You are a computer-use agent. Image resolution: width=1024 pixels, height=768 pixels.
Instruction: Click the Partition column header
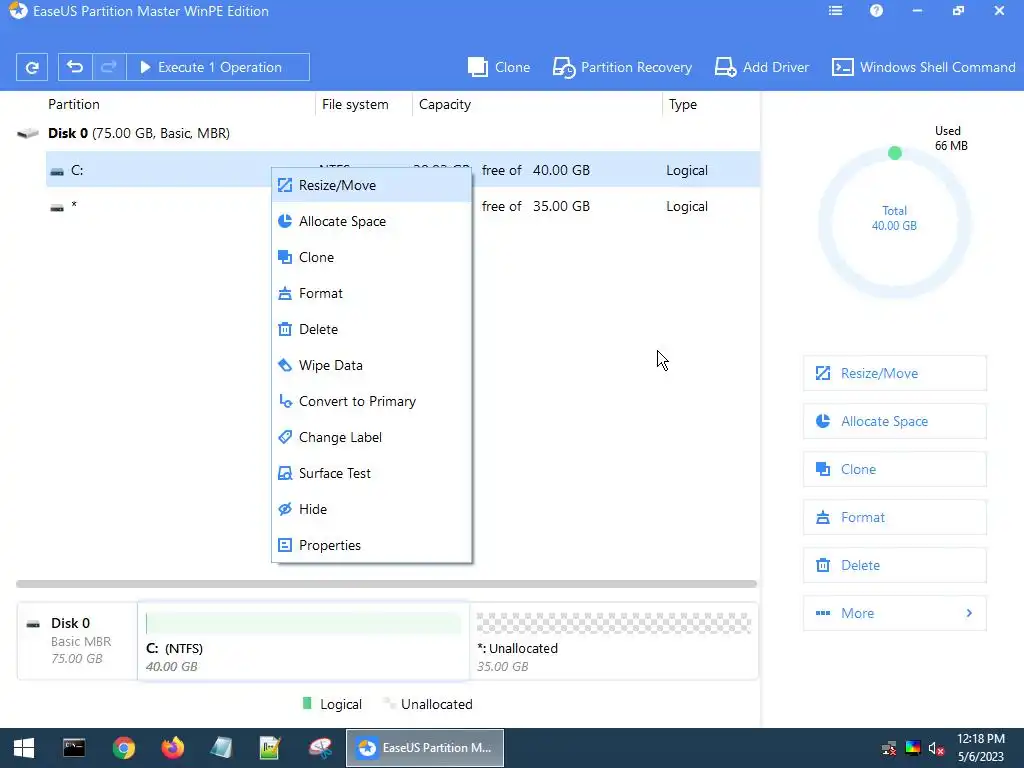74,104
